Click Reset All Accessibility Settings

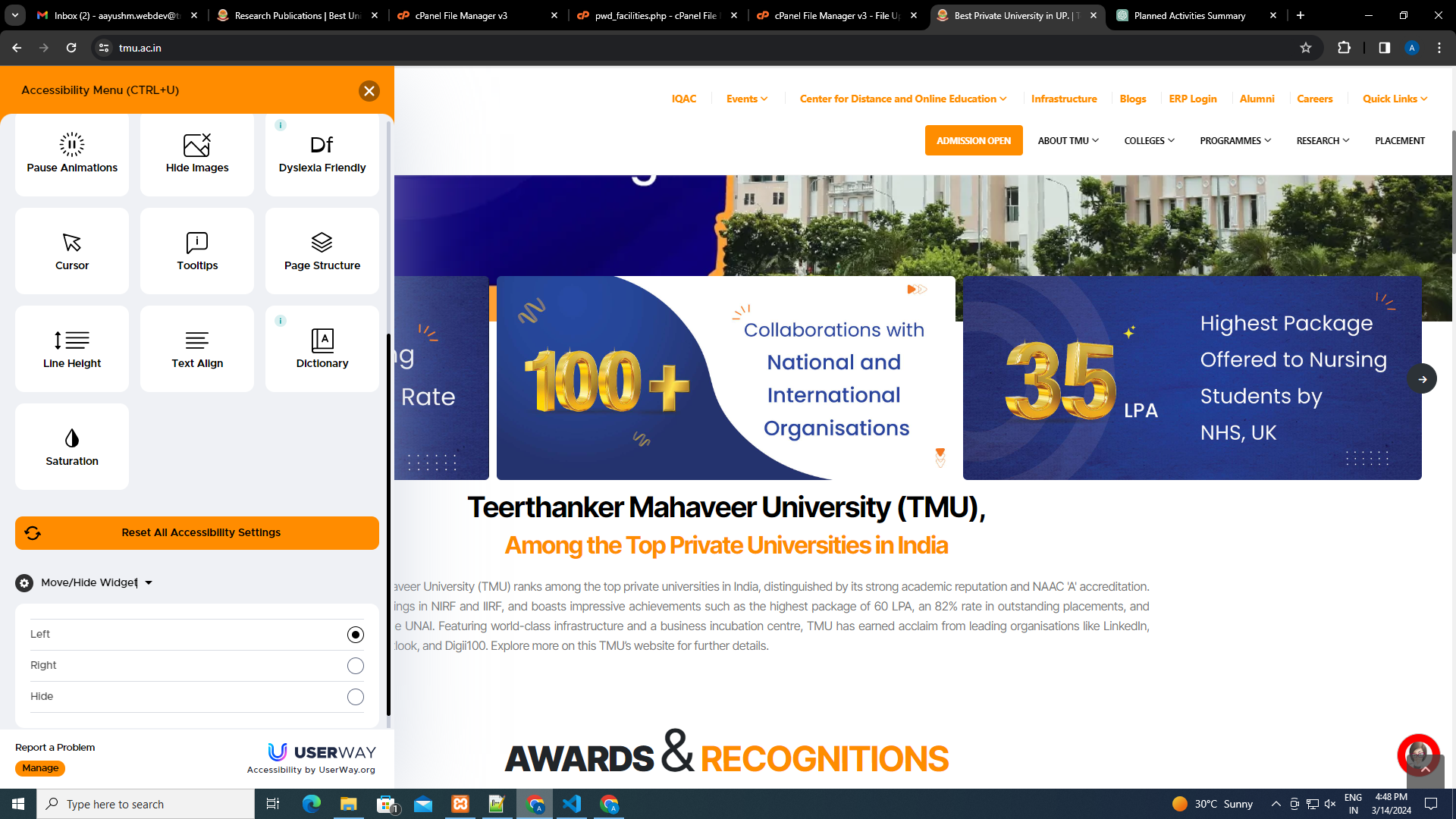pos(196,532)
